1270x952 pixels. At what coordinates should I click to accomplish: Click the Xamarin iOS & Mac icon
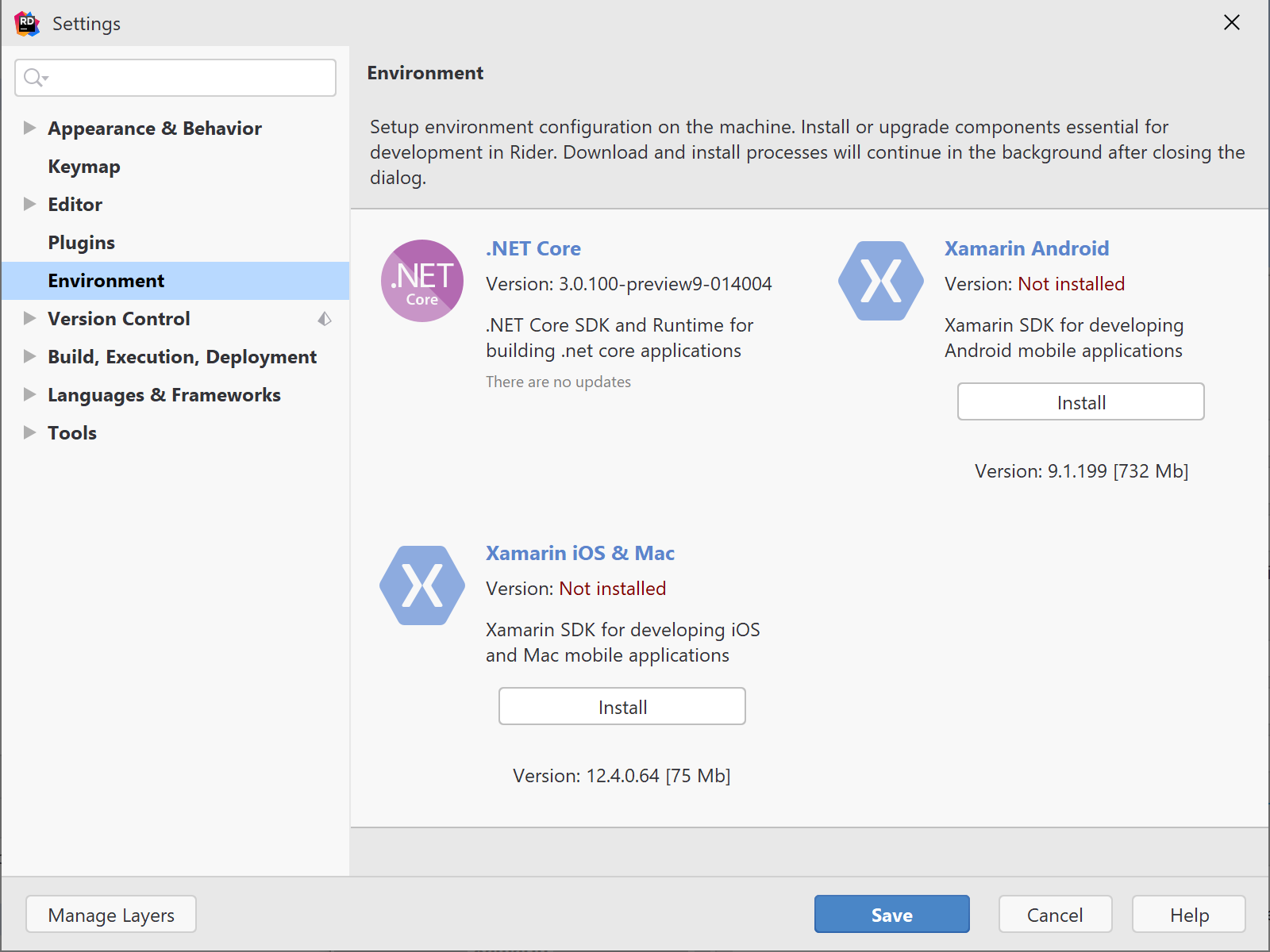(x=422, y=586)
